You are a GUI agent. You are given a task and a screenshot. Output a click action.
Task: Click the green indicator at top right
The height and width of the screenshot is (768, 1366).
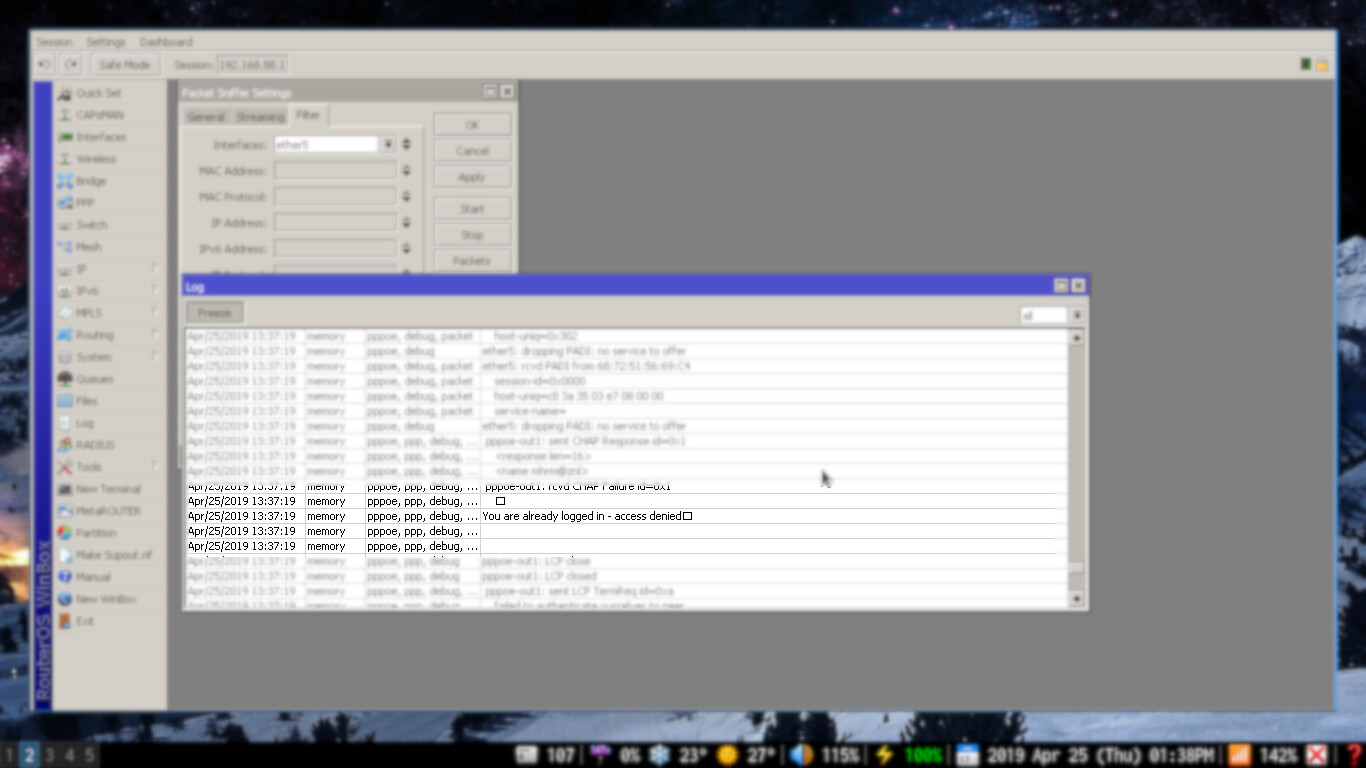click(x=1306, y=64)
